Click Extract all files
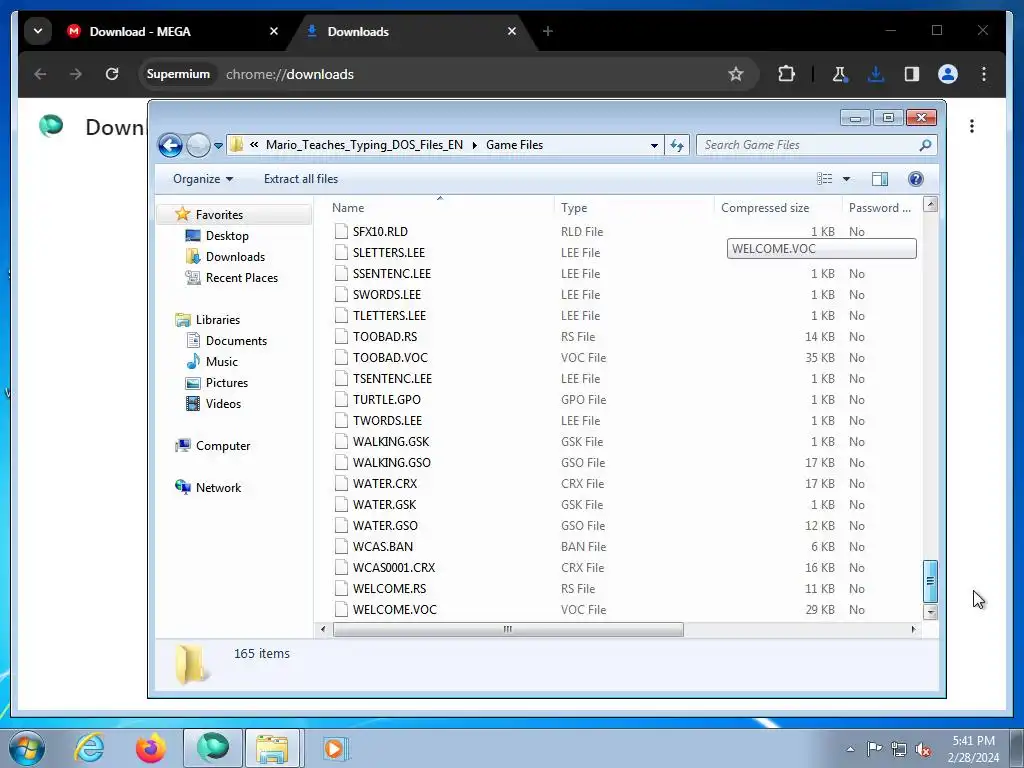 pos(301,179)
